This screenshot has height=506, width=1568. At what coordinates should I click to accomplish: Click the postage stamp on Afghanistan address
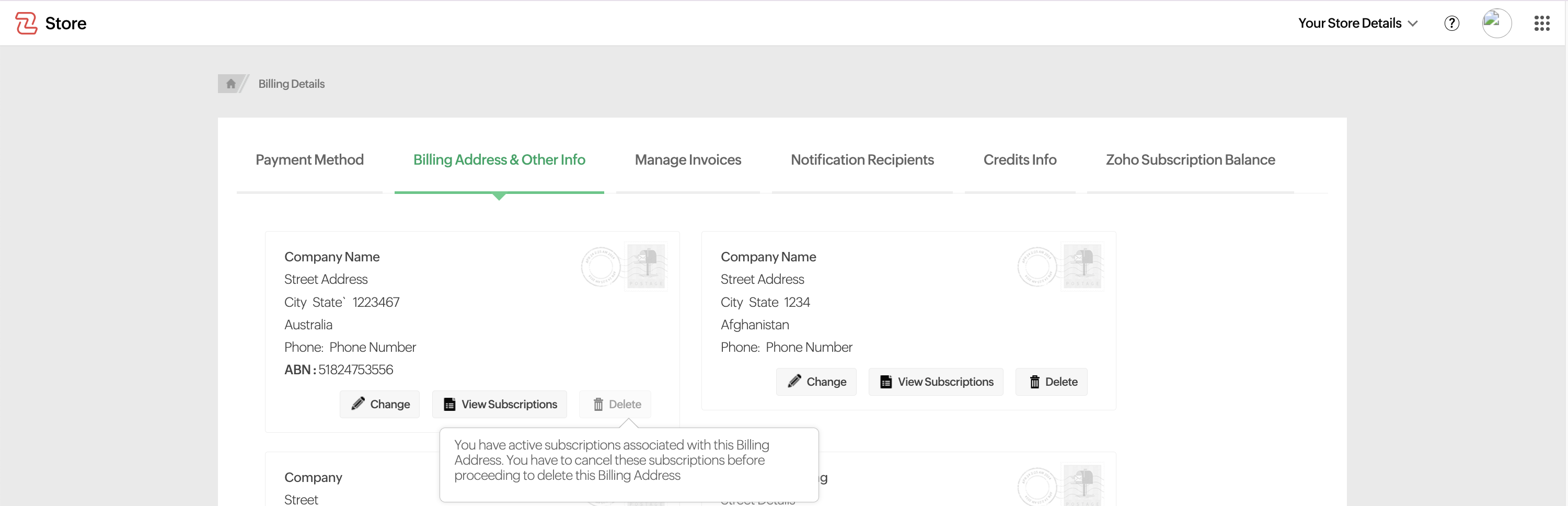coord(1082,267)
